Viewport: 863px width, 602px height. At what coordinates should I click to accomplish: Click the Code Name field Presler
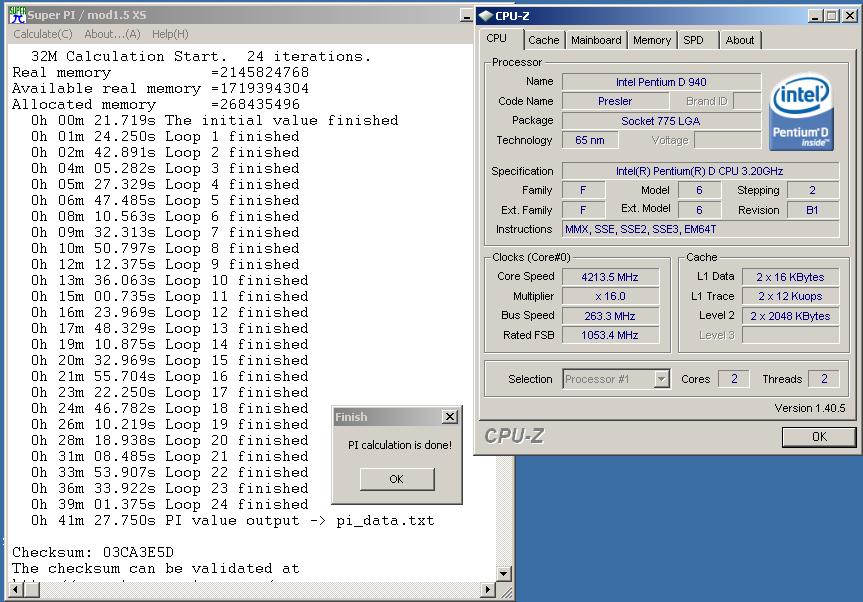click(x=615, y=101)
